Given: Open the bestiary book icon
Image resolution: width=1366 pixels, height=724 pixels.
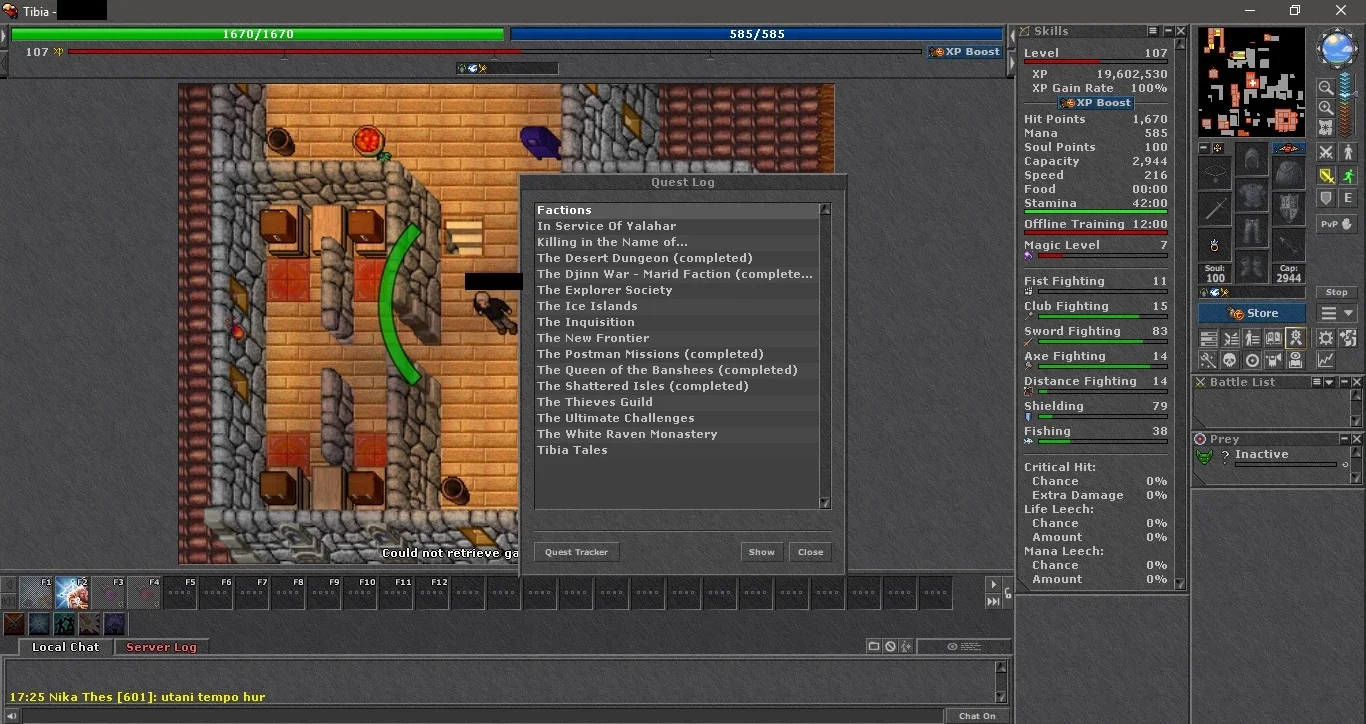Looking at the screenshot, I should pos(1273,337).
